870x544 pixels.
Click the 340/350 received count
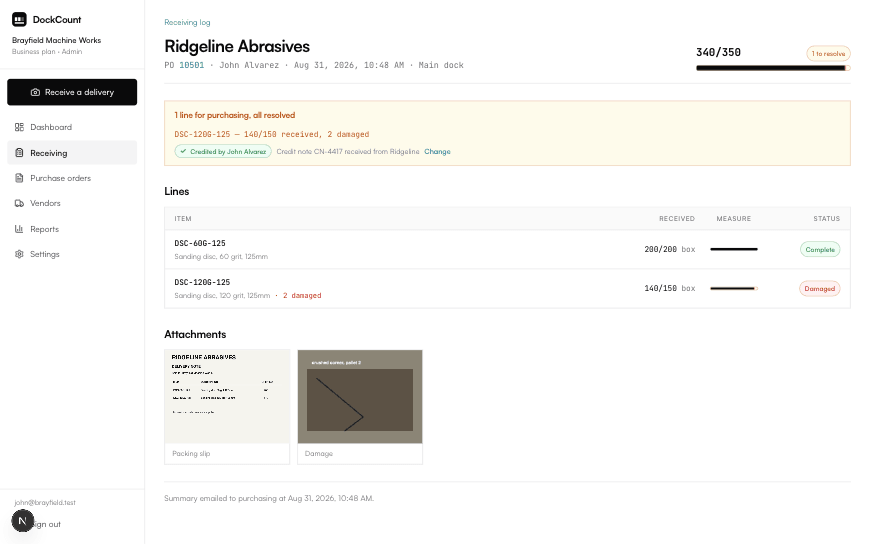pos(719,52)
